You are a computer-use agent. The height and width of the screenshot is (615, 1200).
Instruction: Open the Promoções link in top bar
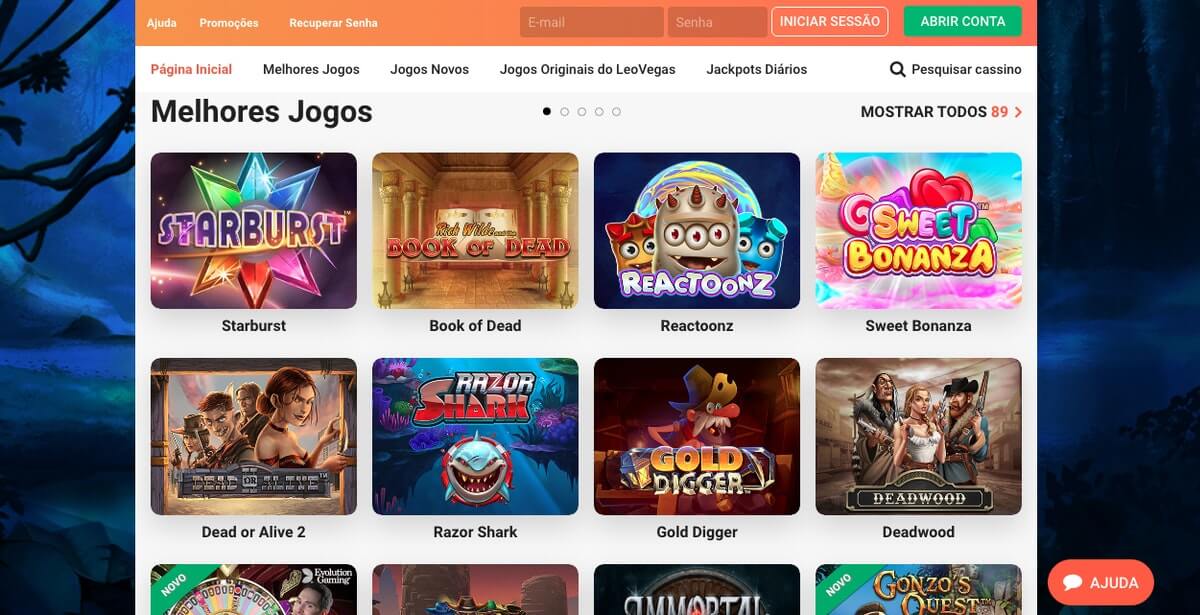229,23
